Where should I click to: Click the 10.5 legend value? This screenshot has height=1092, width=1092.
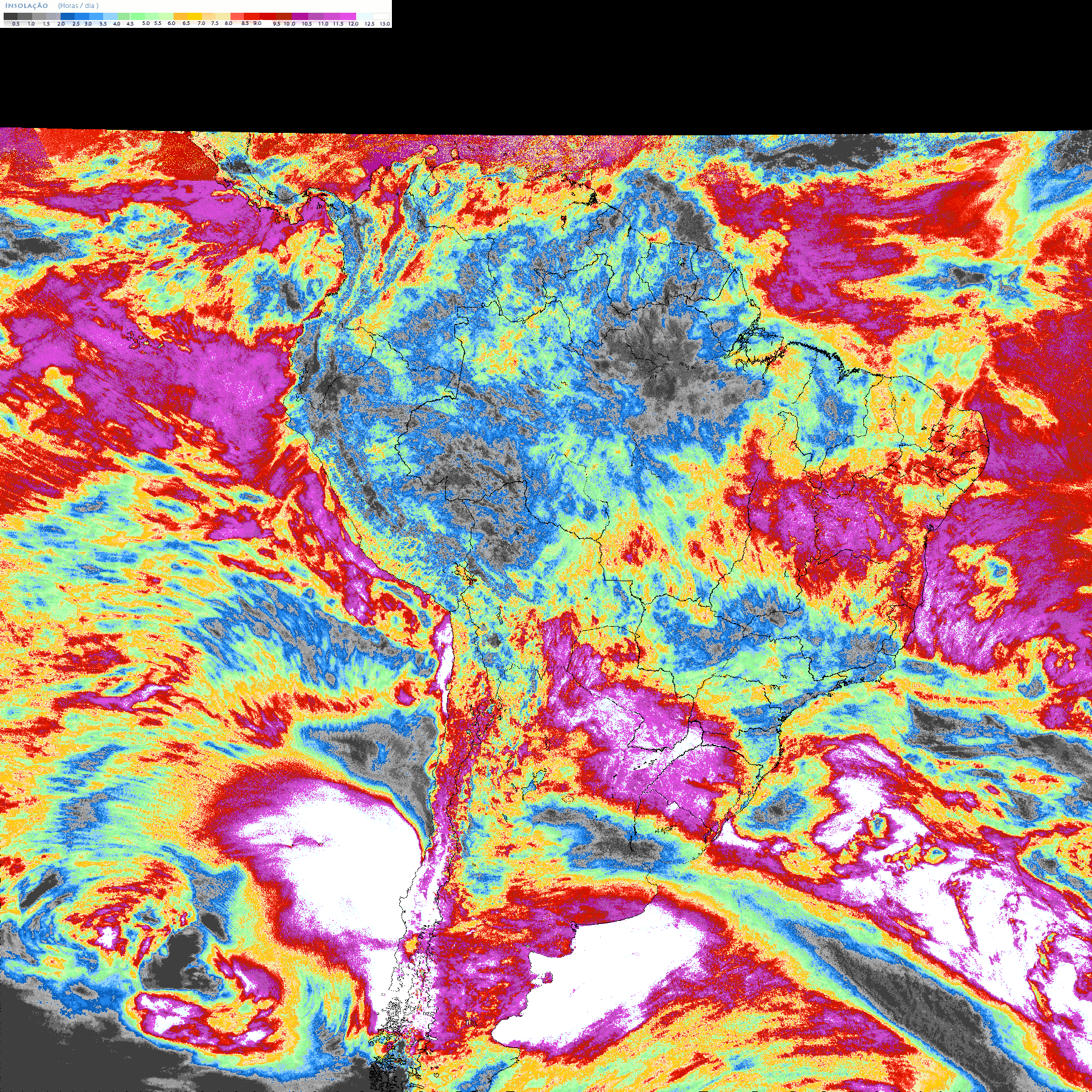(307, 24)
